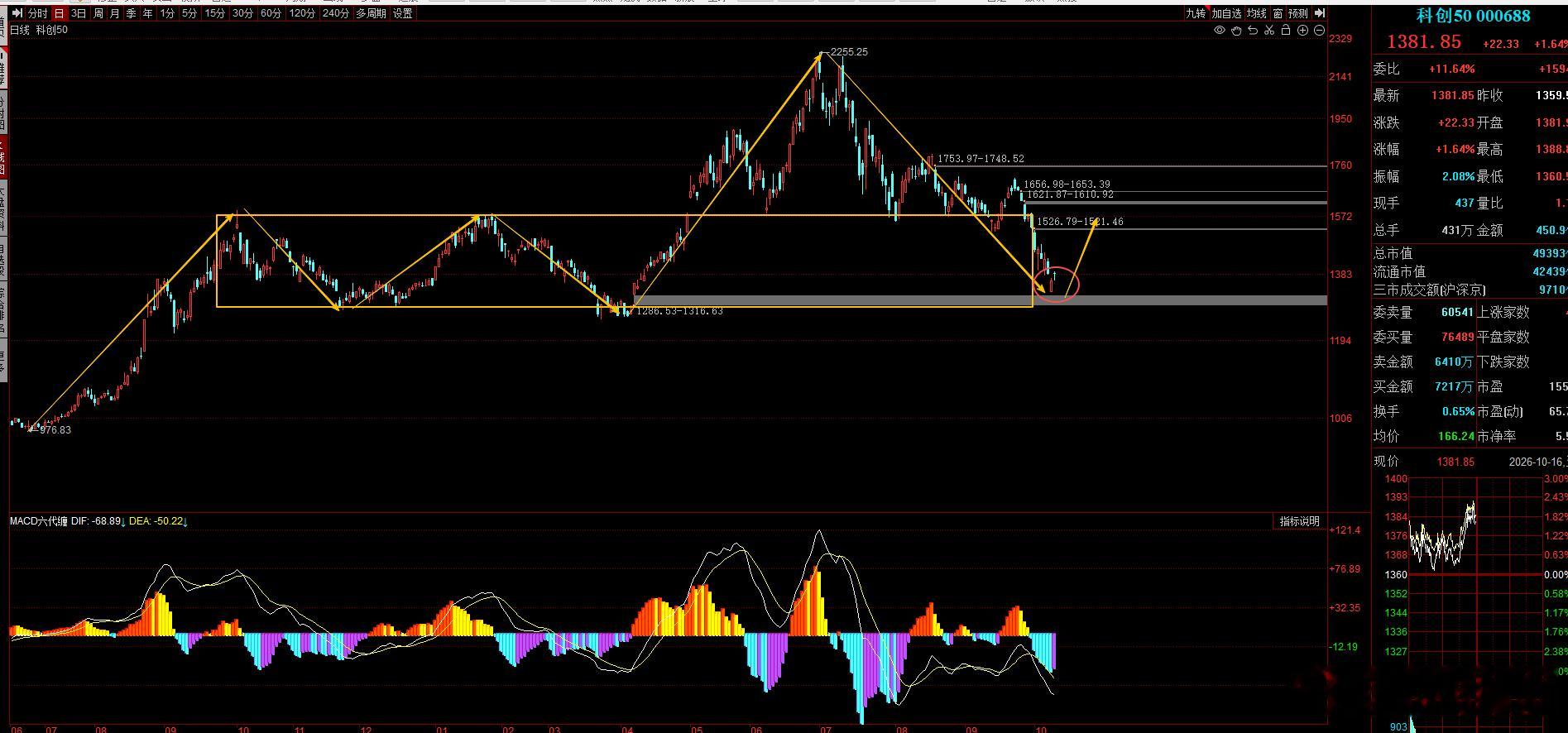Open the 设置 settings button
The width and height of the screenshot is (1568, 733).
point(402,13)
